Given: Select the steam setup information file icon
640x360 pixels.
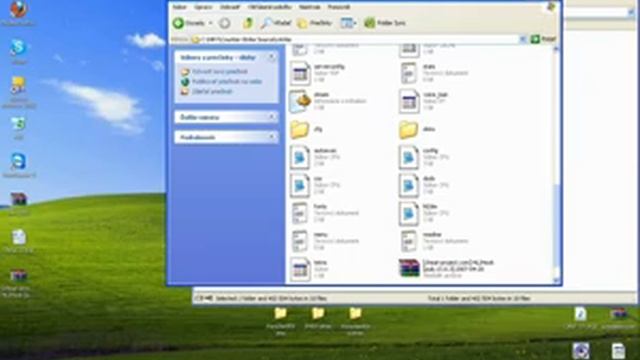Looking at the screenshot, I should point(300,101).
